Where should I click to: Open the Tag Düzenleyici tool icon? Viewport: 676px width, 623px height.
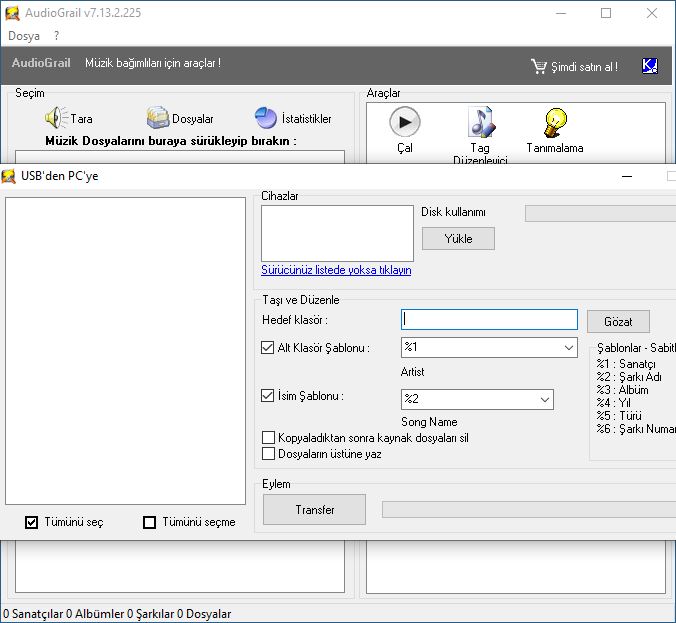coord(481,122)
